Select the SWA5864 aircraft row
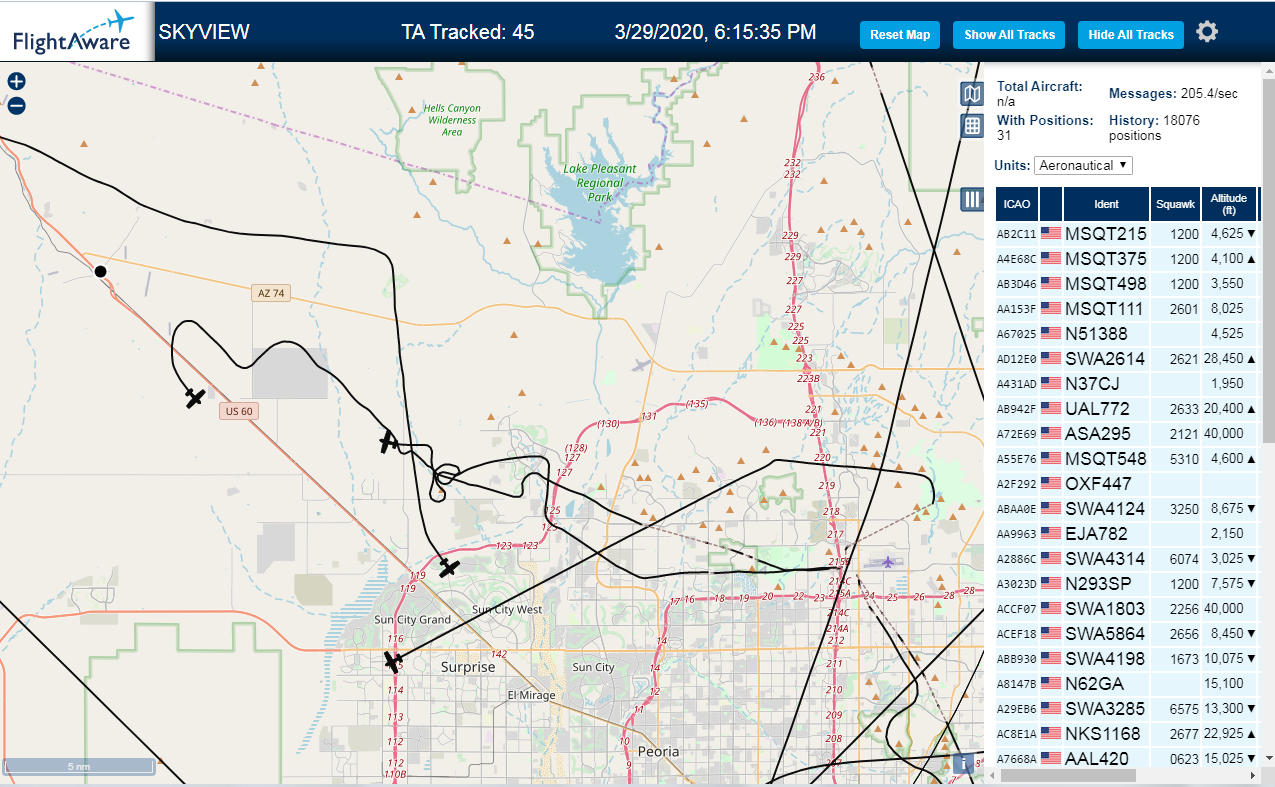 click(1127, 633)
